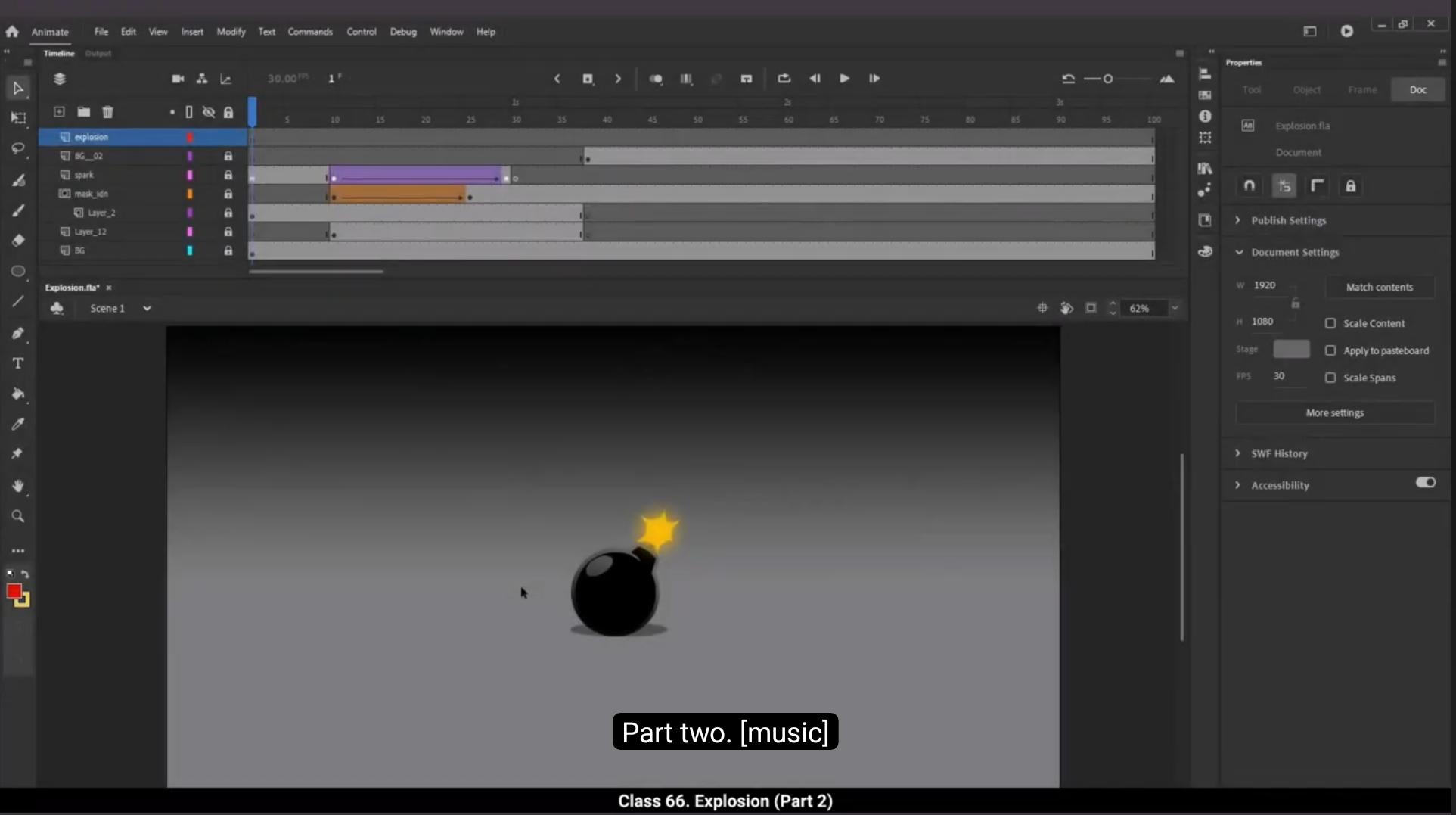
Task: Select the Text tool
Action: [x=18, y=363]
